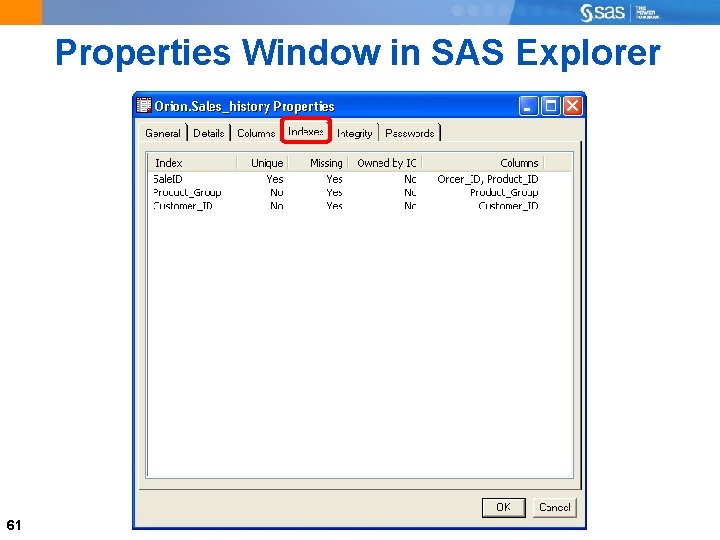Open the Passwords tab

click(x=410, y=133)
